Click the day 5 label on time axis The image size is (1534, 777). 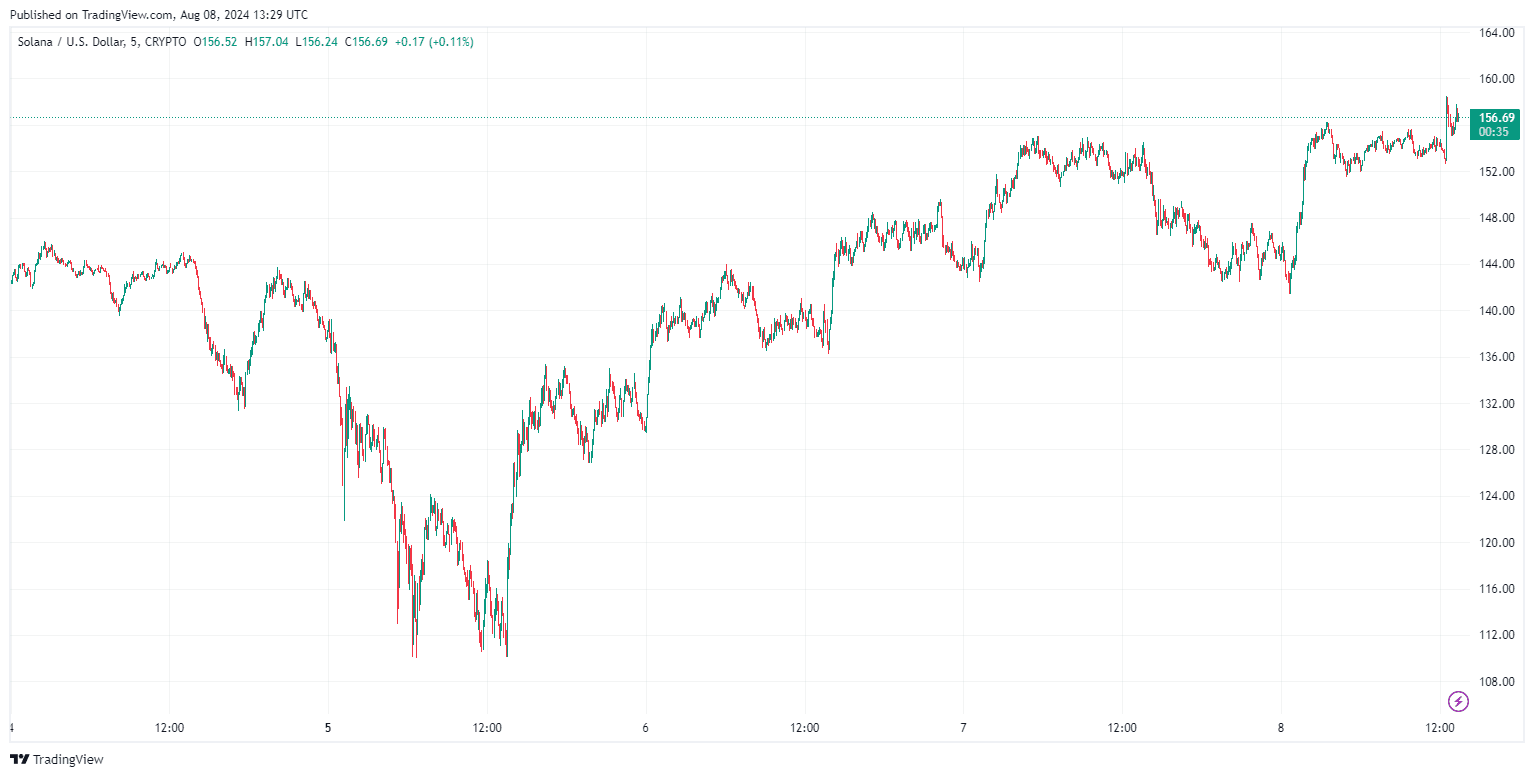[x=328, y=728]
